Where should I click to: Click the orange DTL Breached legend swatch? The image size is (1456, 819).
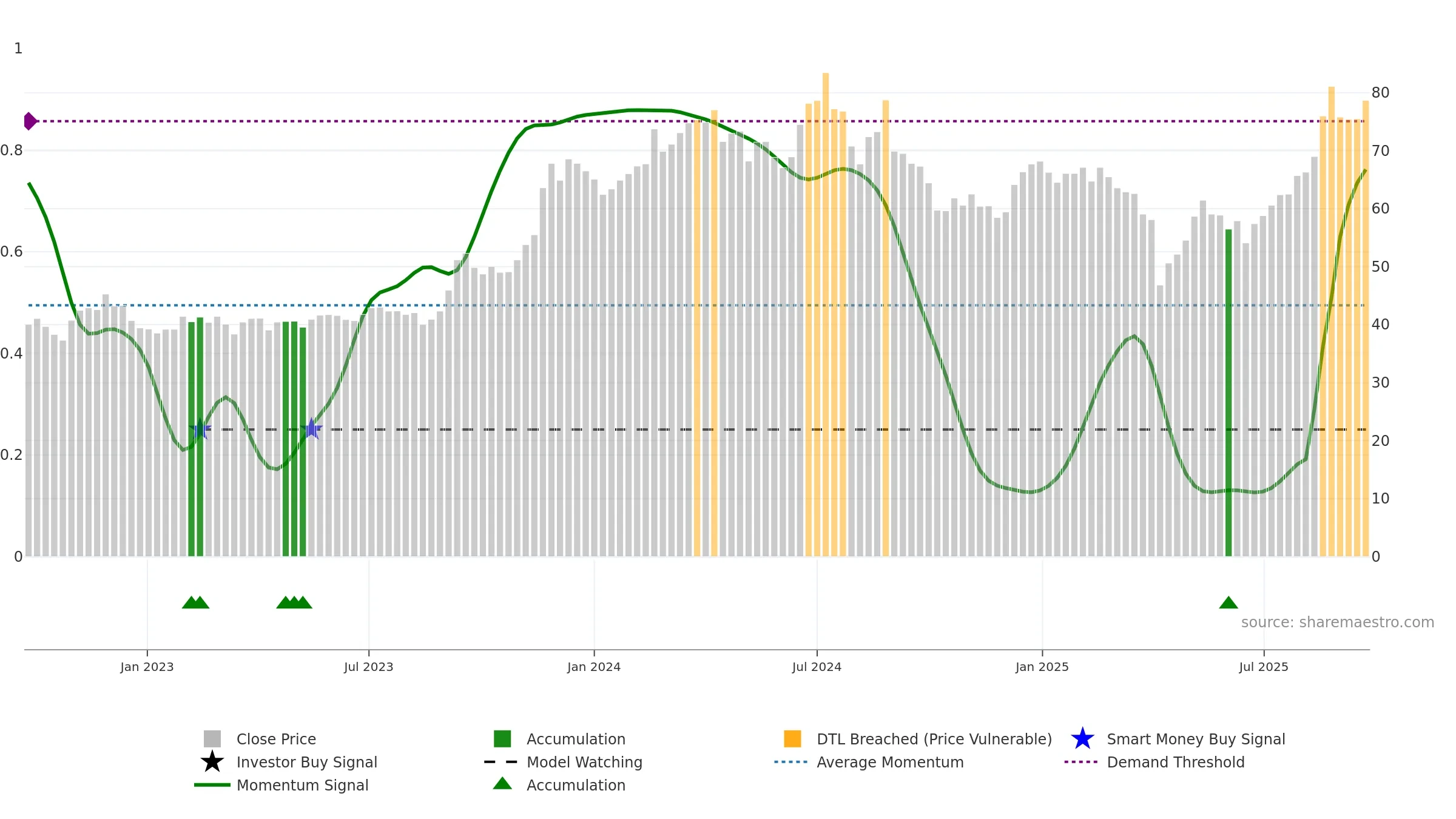(x=792, y=739)
